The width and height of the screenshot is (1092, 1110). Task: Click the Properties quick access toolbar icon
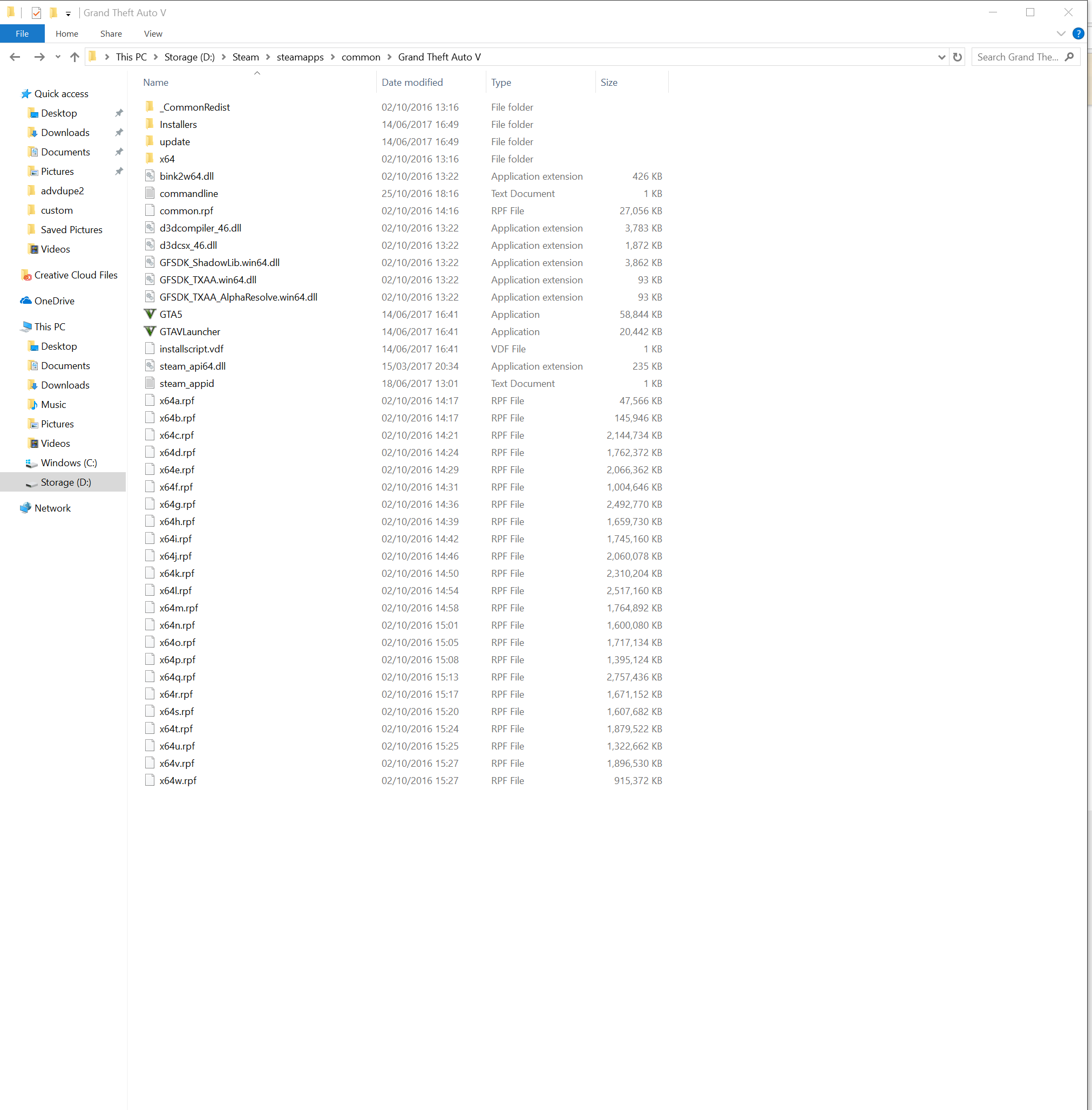(x=36, y=12)
